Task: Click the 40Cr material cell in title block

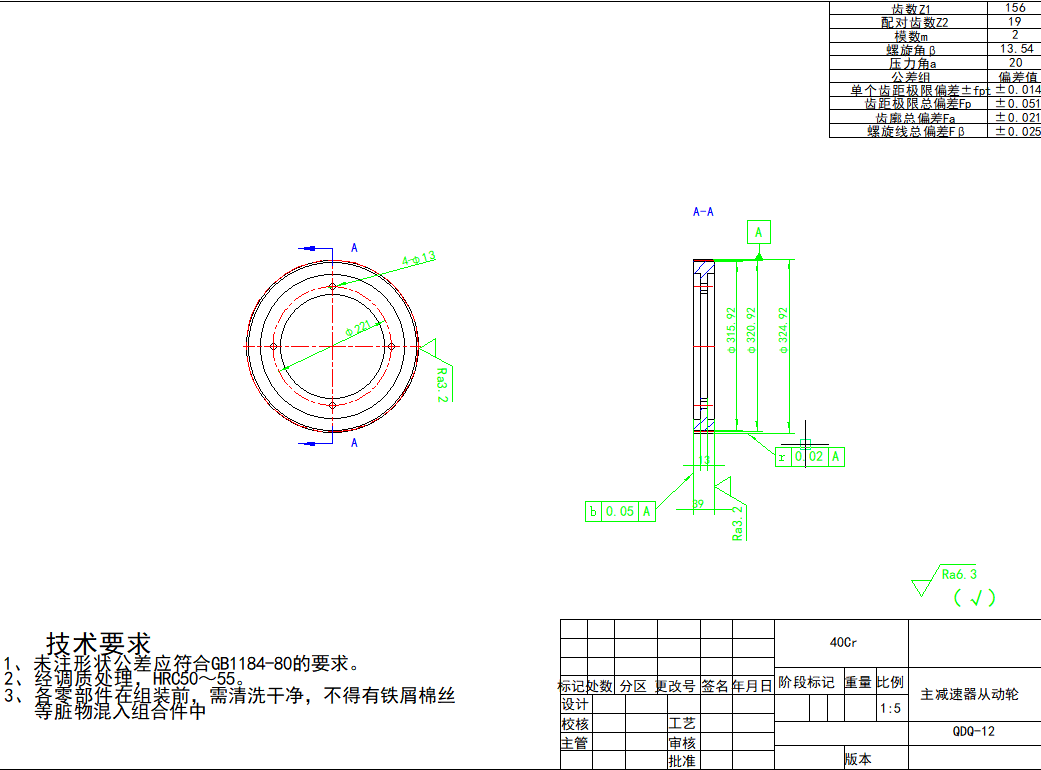Action: click(x=842, y=642)
